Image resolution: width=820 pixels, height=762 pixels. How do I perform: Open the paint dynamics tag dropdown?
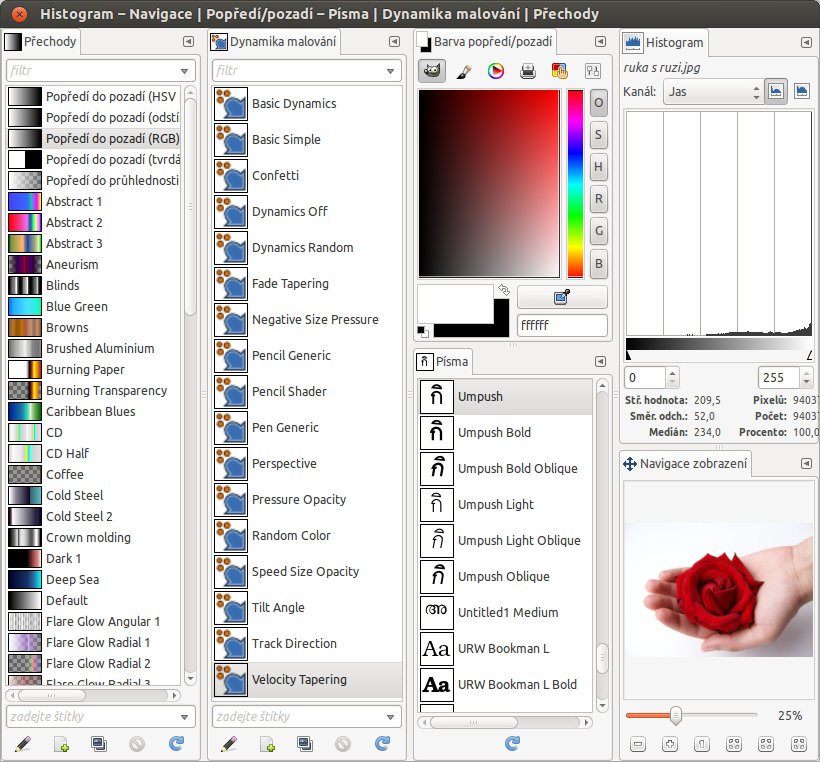[x=391, y=717]
